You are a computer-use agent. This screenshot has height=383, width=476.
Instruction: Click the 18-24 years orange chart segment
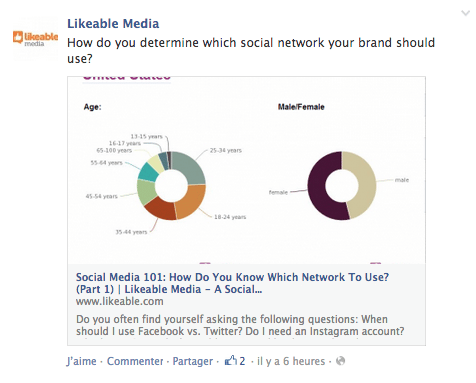[191, 203]
